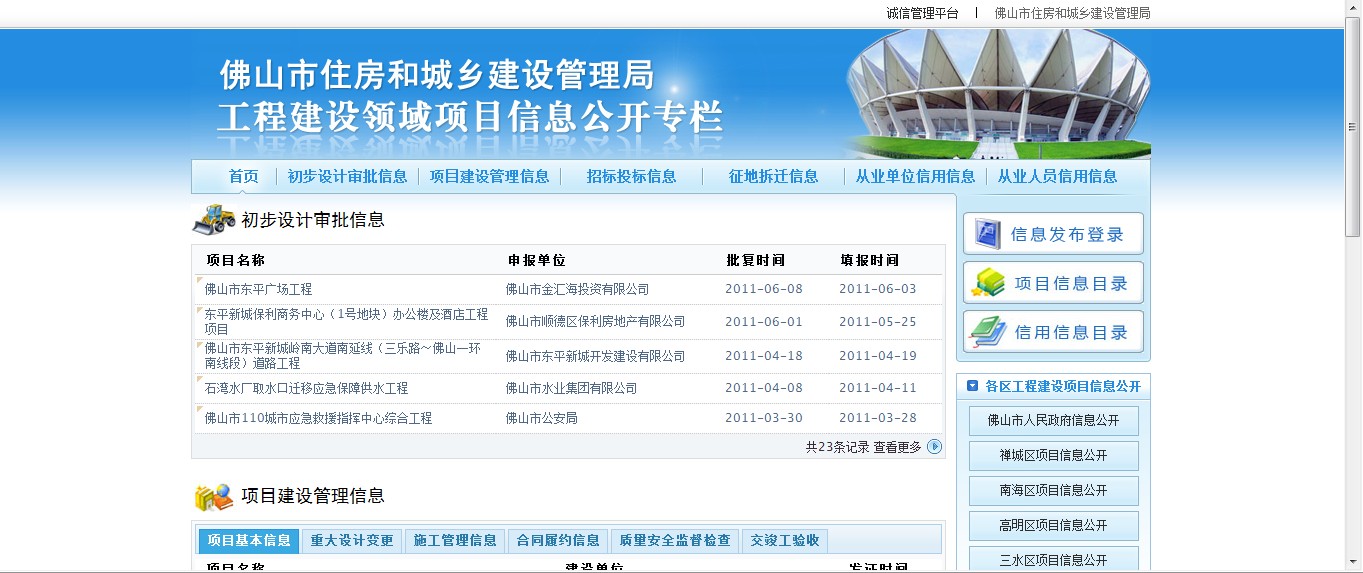The image size is (1363, 573).
Task: Click the bulldozer icon beside 初步设计审批信息
Action: pyautogui.click(x=213, y=219)
